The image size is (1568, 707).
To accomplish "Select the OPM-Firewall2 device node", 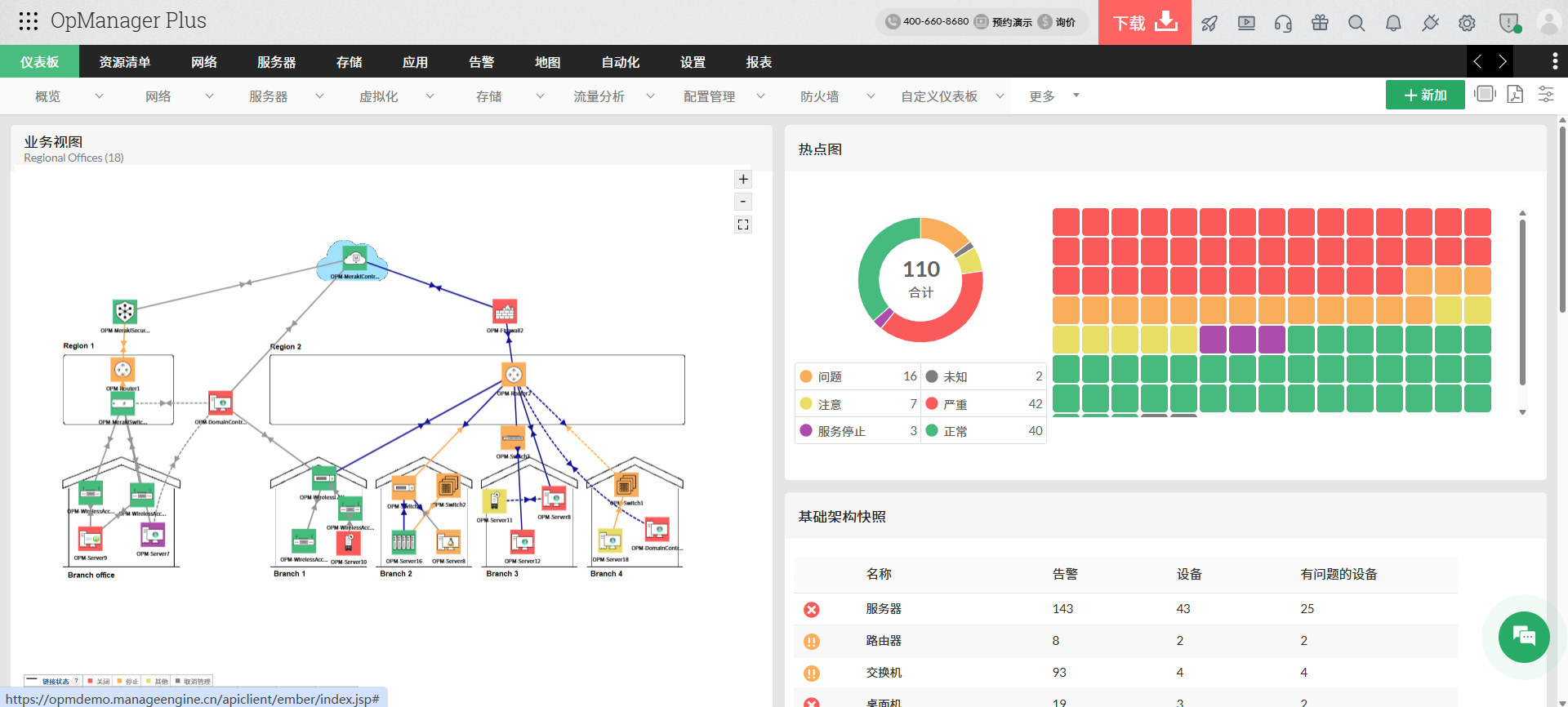I will (505, 312).
